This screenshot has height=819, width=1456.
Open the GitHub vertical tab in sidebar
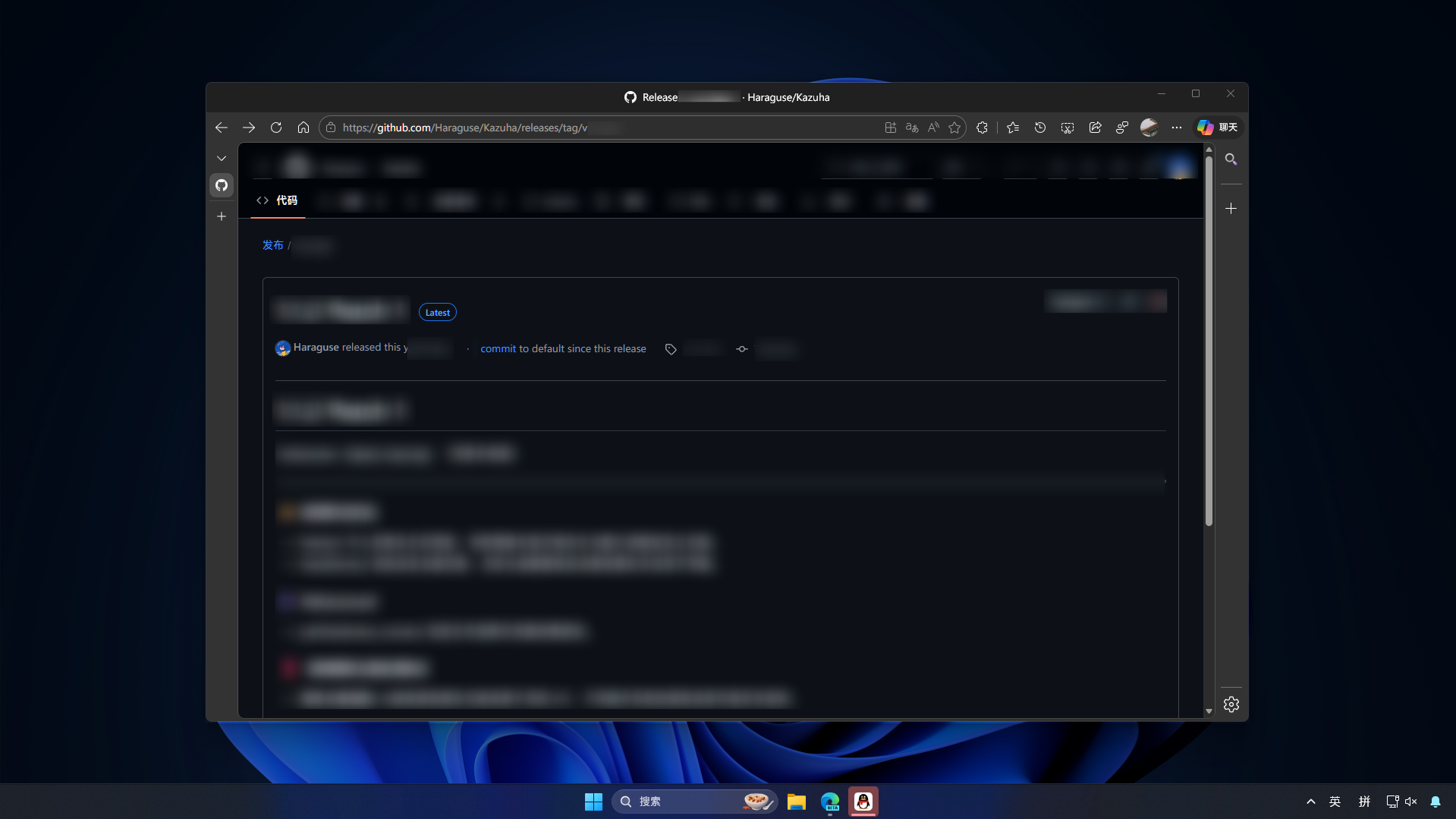pos(222,185)
